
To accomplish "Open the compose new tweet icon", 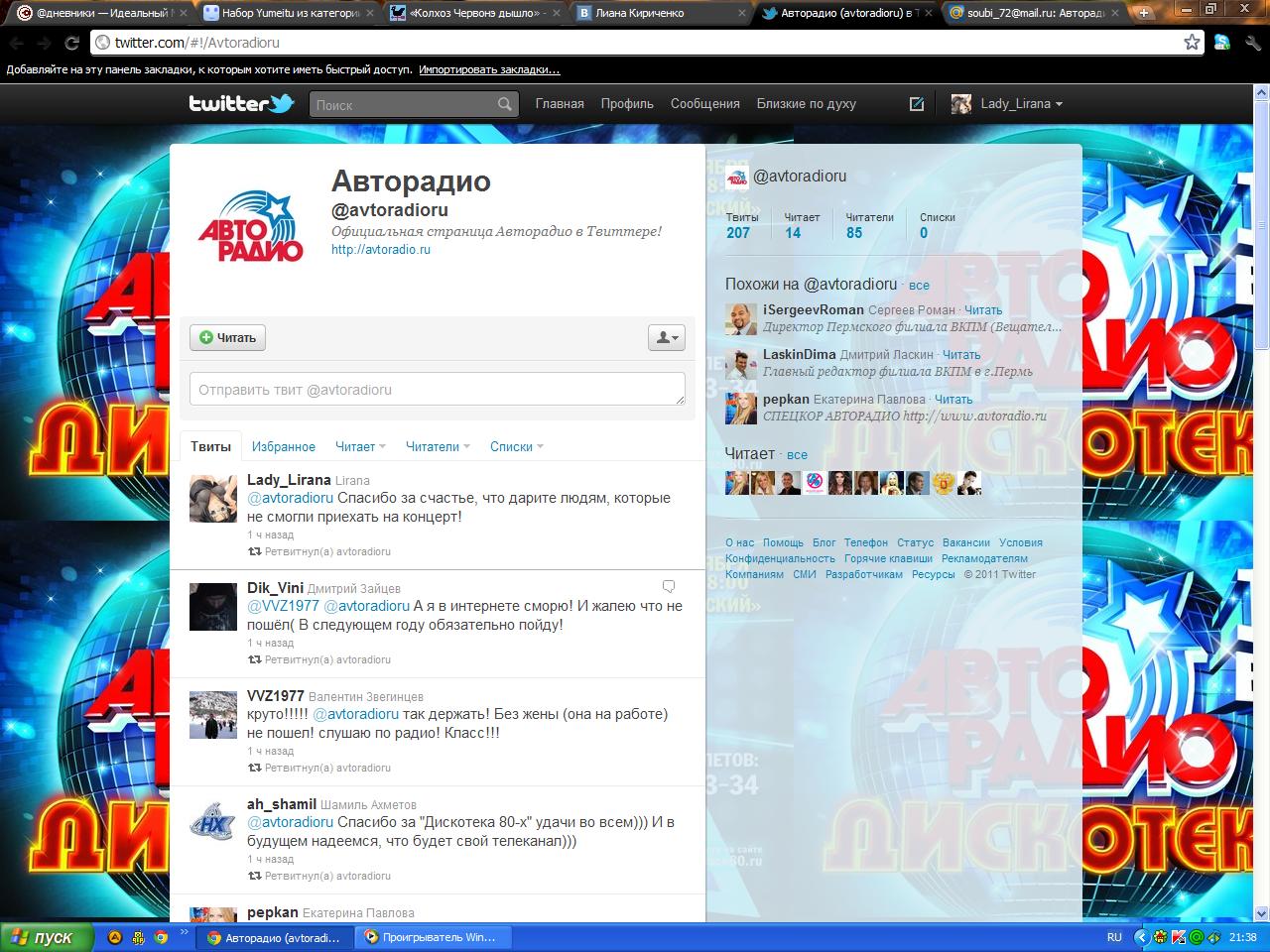I will (x=917, y=103).
